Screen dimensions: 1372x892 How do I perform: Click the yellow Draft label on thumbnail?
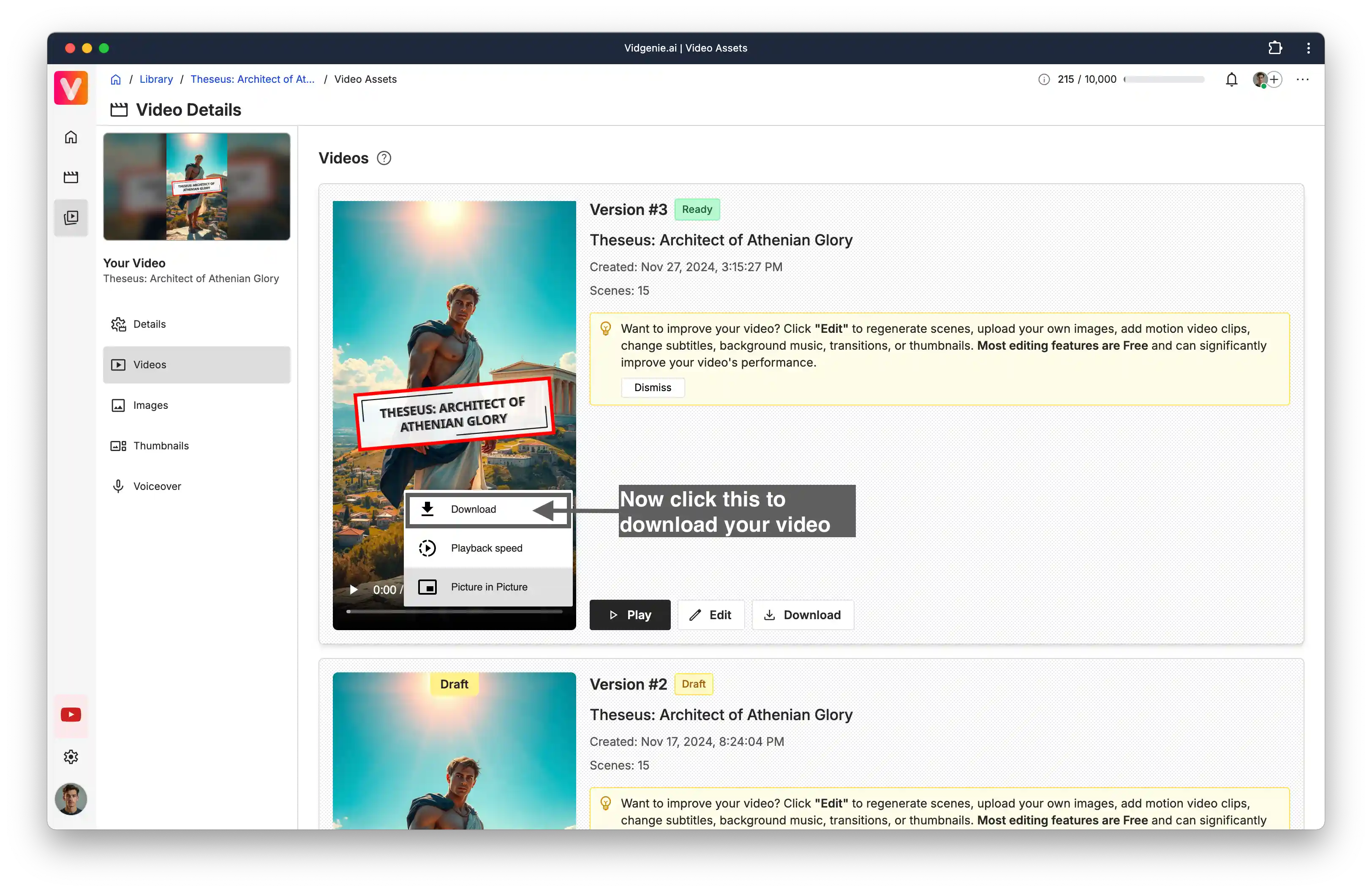point(454,684)
